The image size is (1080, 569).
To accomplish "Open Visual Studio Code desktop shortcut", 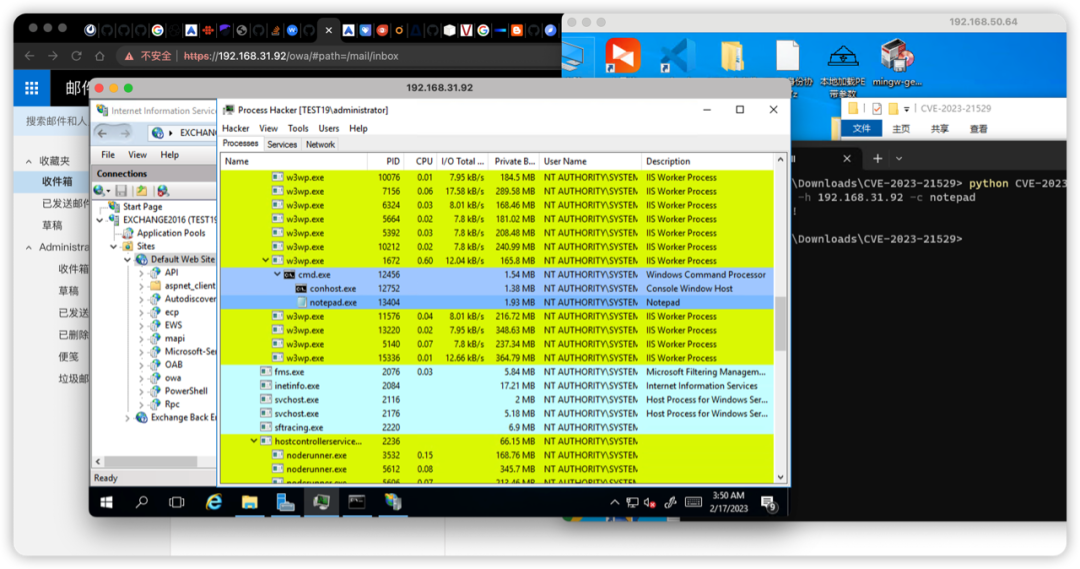I will click(x=675, y=56).
